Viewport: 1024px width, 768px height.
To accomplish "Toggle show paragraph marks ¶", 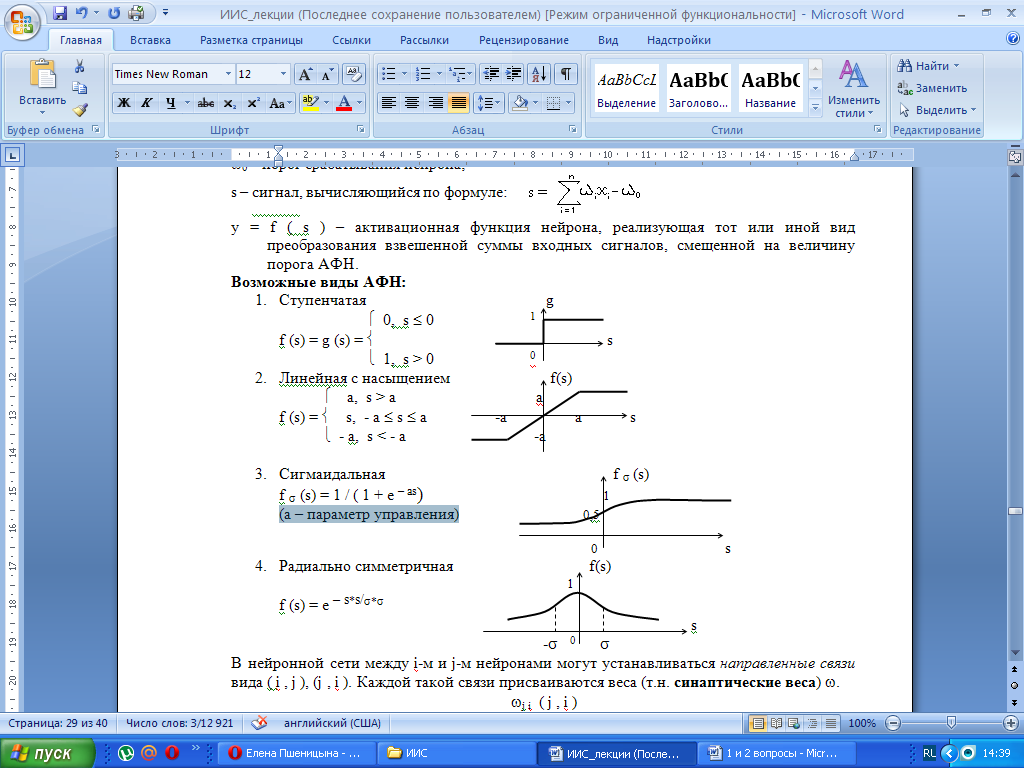I will 566,74.
